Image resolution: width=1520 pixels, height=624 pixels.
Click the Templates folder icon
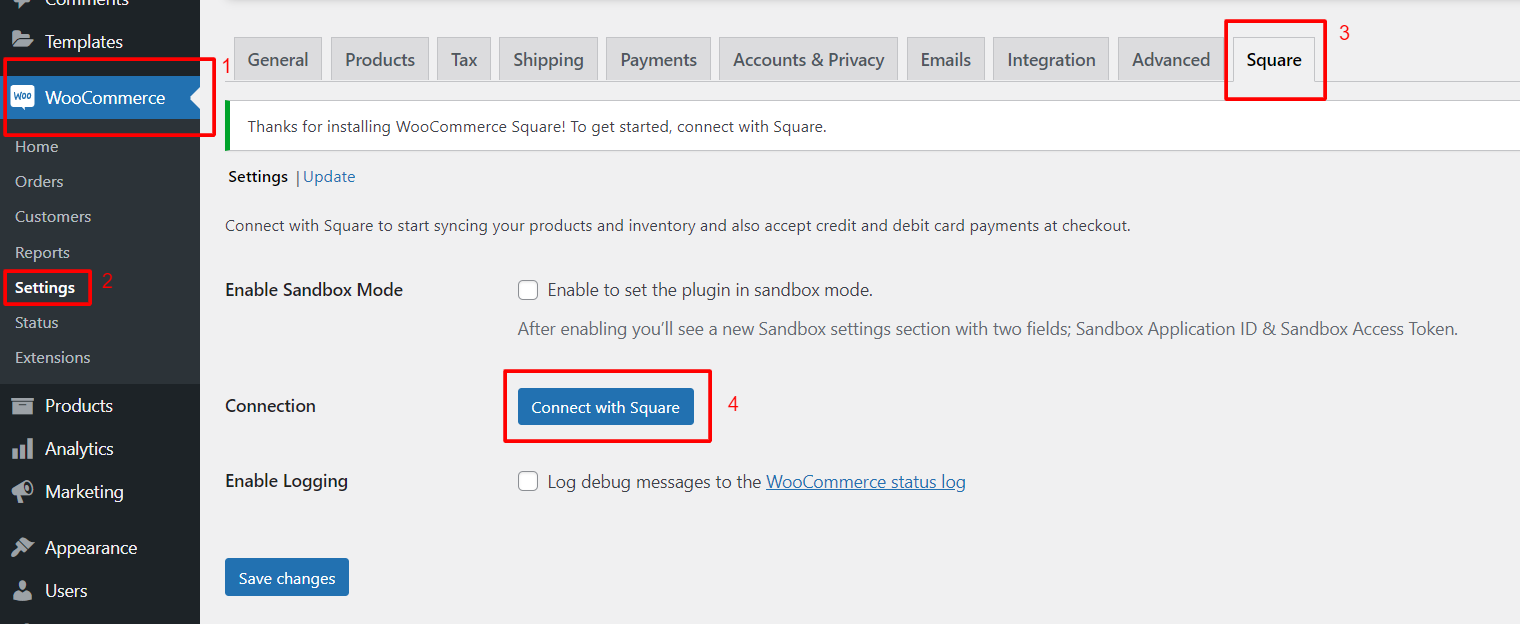click(x=22, y=41)
